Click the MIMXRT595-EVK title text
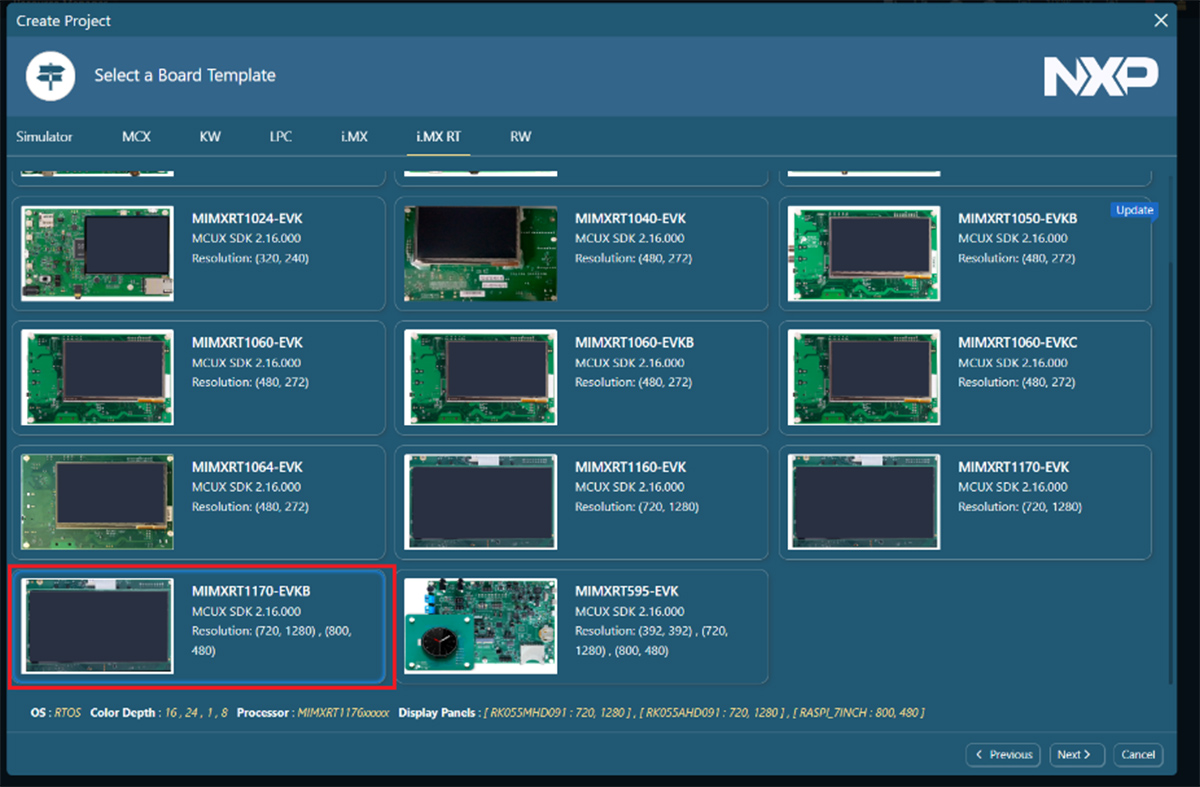The height and width of the screenshot is (787, 1200). 626,591
